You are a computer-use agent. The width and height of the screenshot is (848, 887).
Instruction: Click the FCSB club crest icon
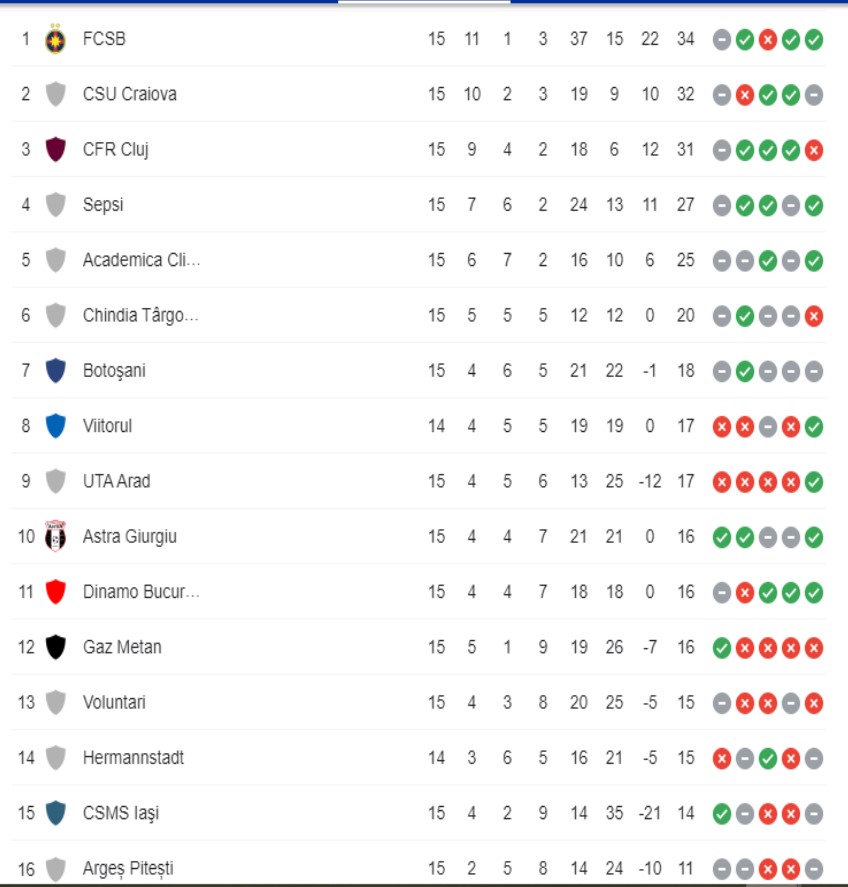pos(56,40)
